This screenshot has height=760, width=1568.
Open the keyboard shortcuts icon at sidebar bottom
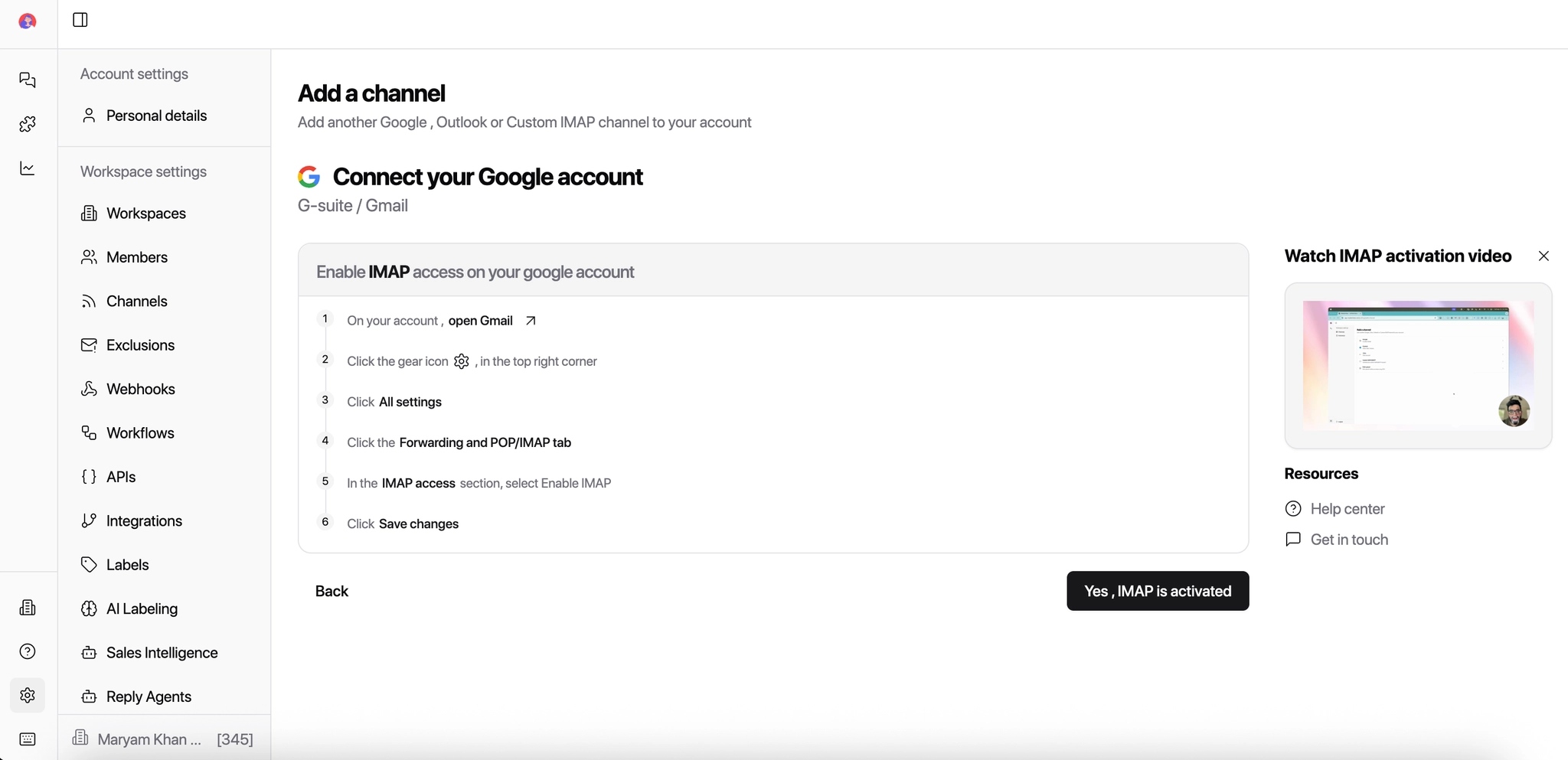[28, 739]
